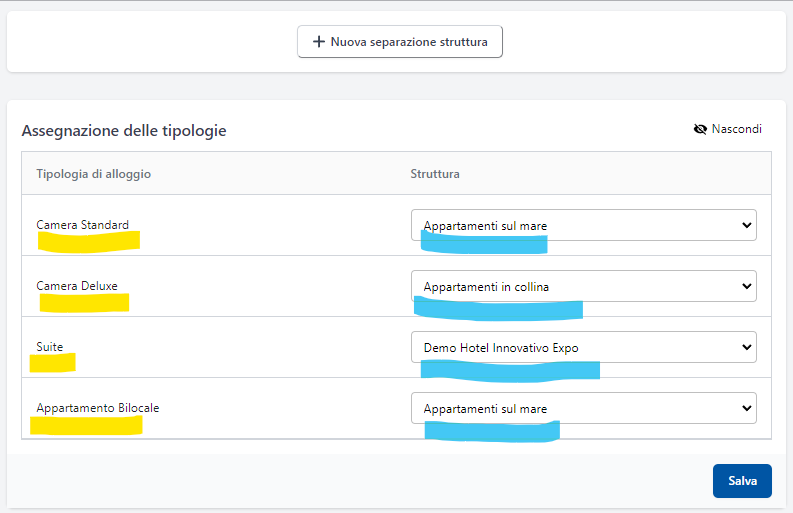The width and height of the screenshot is (793, 513).
Task: Click the chevron arrow in Suite row
Action: (746, 348)
